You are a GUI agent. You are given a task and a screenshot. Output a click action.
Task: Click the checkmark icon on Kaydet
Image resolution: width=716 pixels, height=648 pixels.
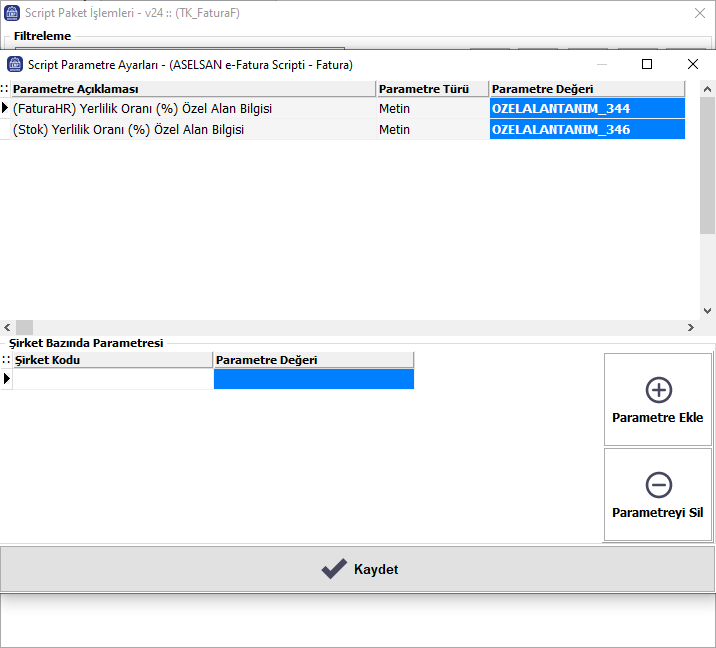(x=334, y=569)
